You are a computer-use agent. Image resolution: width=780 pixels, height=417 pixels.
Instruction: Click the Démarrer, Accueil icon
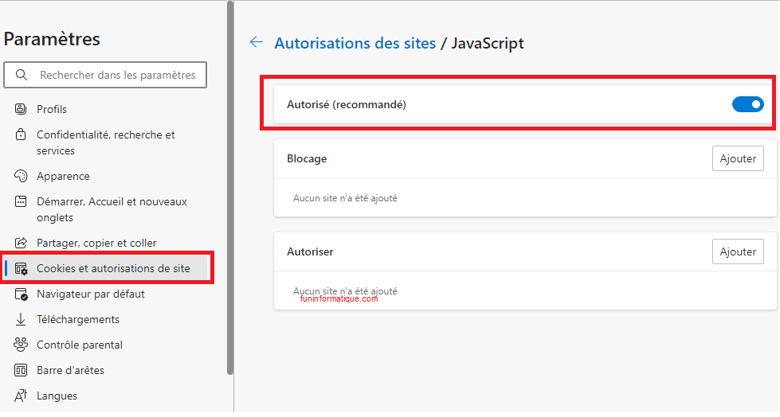point(20,202)
